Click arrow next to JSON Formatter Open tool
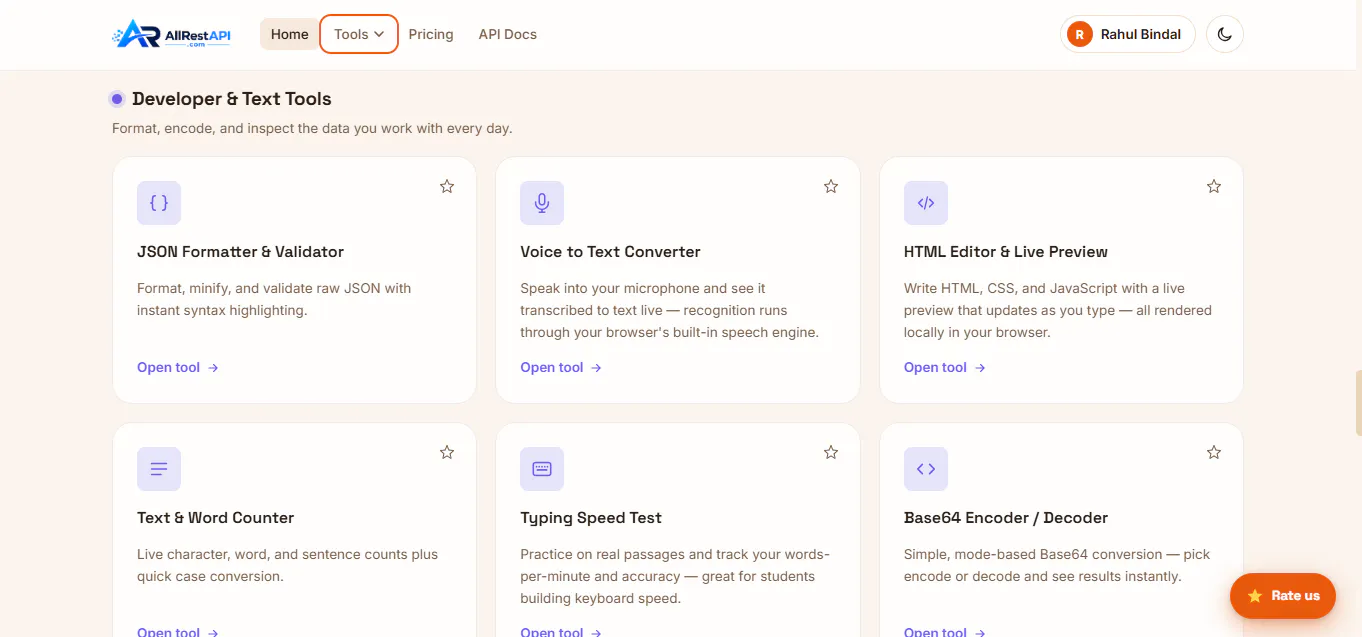 click(x=213, y=368)
